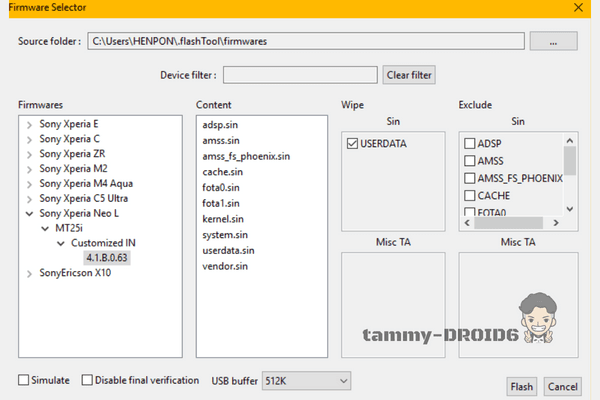
Task: Click the Source folder path field
Action: (306, 41)
